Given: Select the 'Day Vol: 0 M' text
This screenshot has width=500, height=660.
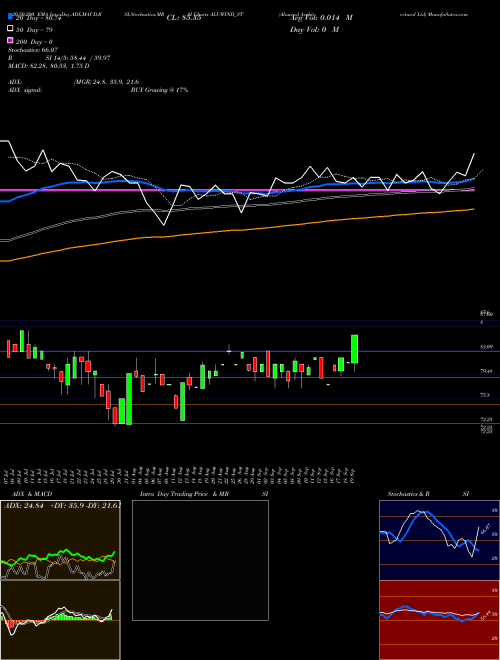Looking at the screenshot, I should click(314, 29).
